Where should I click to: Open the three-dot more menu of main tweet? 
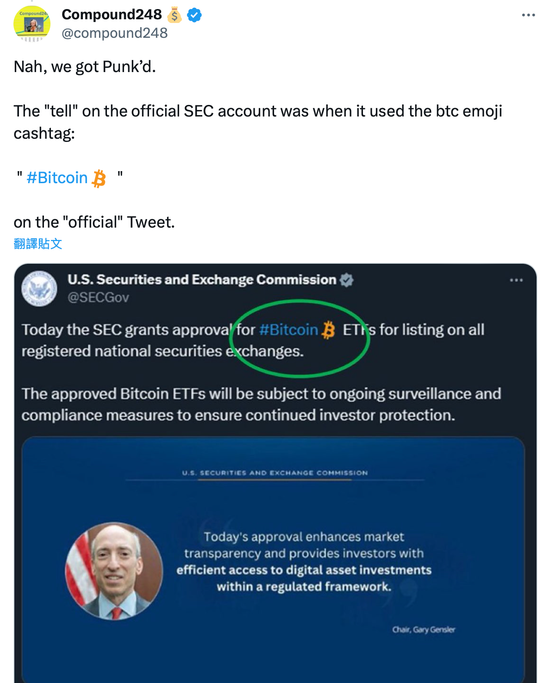click(528, 15)
